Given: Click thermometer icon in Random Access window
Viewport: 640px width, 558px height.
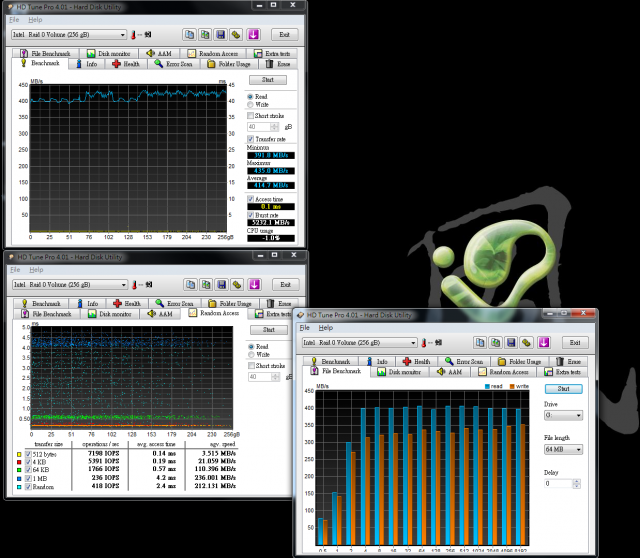Looking at the screenshot, I should tap(134, 285).
